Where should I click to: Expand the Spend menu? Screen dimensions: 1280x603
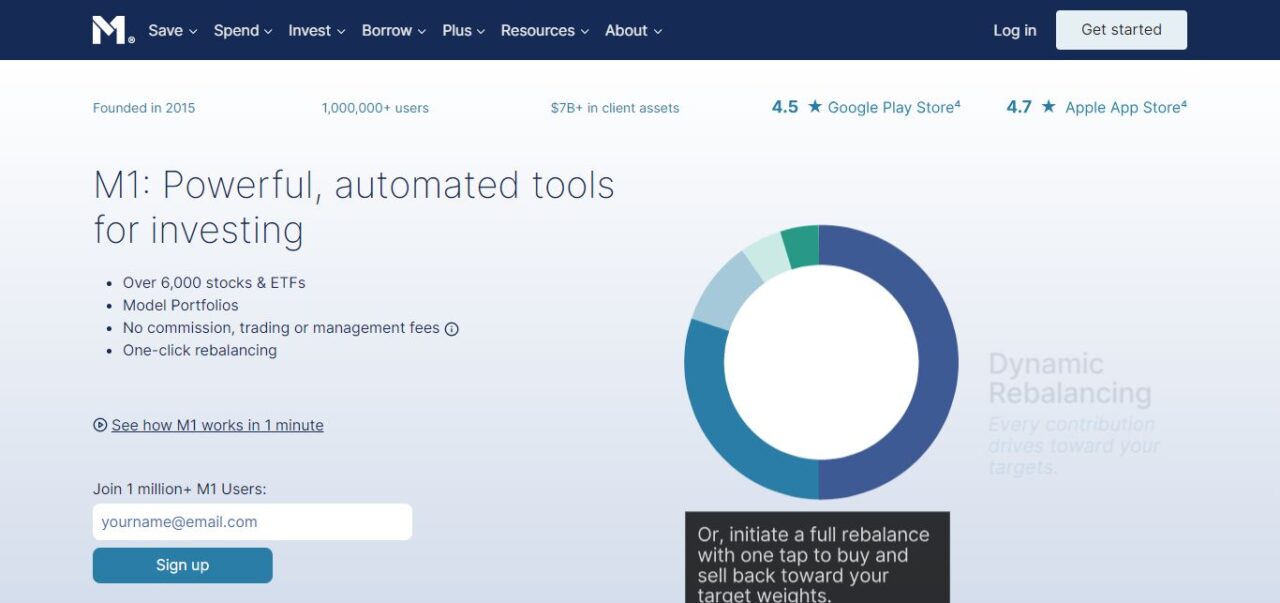coord(243,31)
